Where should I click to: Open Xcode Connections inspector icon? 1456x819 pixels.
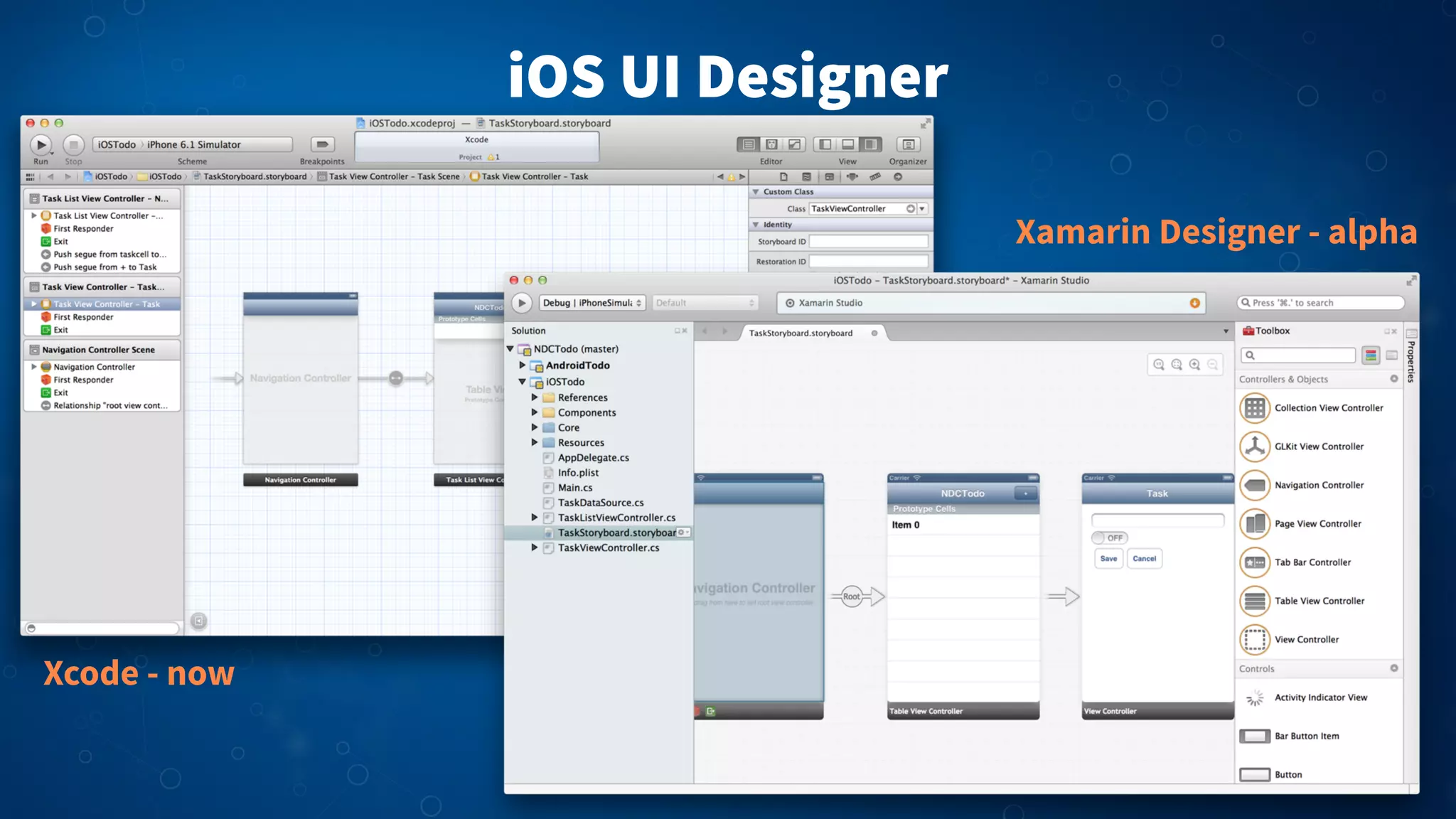point(898,177)
